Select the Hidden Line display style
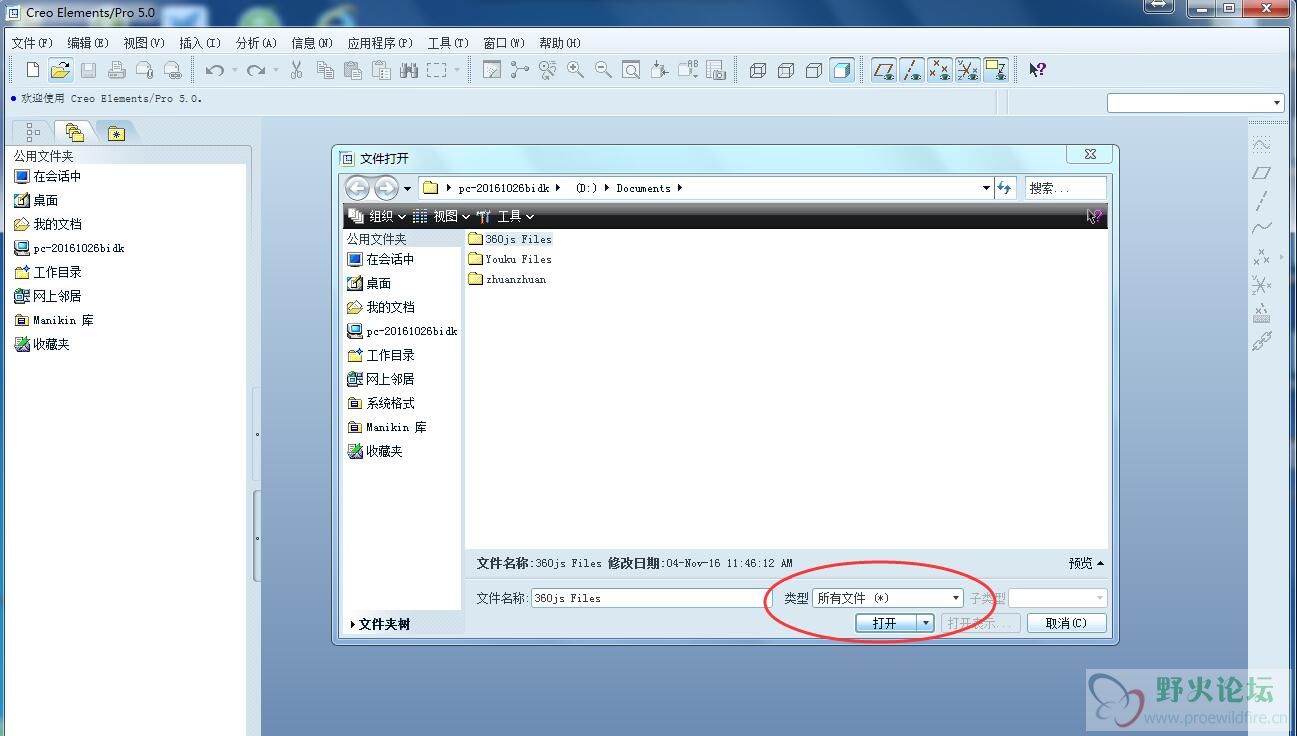 click(786, 70)
